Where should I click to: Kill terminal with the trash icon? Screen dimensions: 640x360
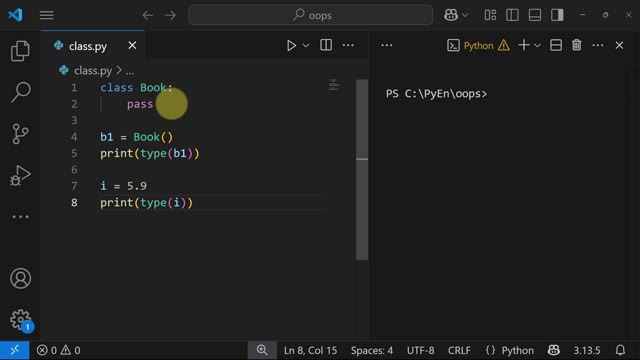pyautogui.click(x=577, y=45)
